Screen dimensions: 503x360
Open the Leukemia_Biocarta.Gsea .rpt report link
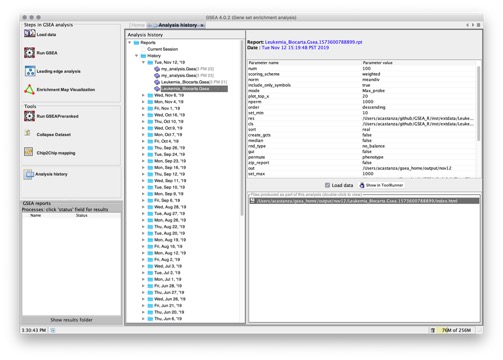[313, 42]
